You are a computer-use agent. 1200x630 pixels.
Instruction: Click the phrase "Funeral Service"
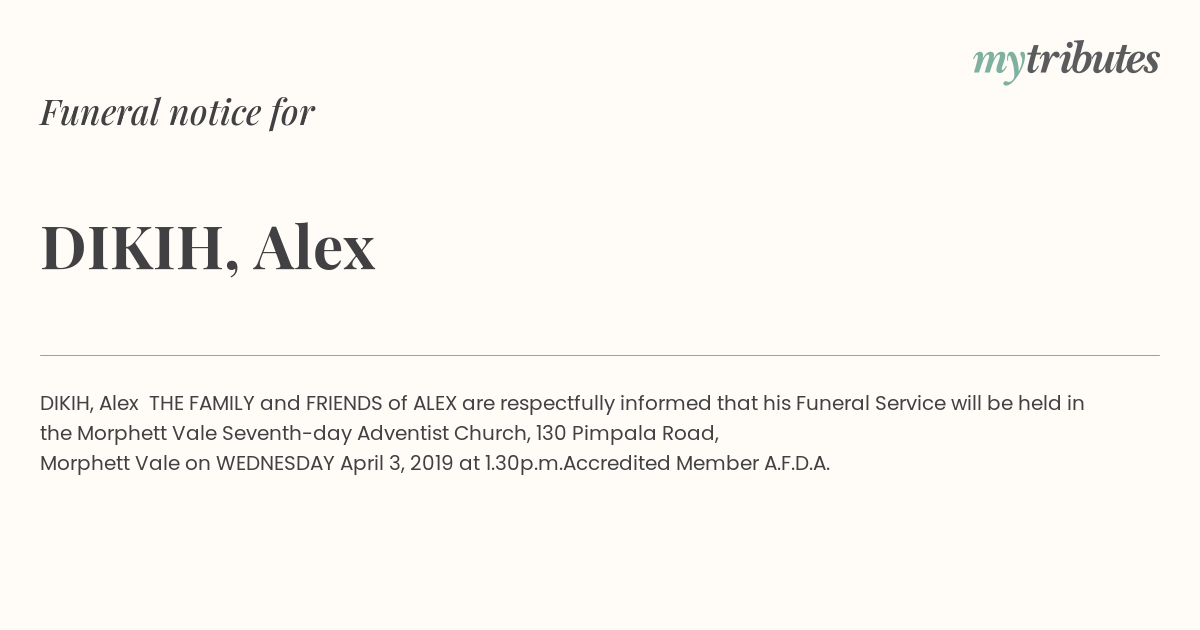871,404
